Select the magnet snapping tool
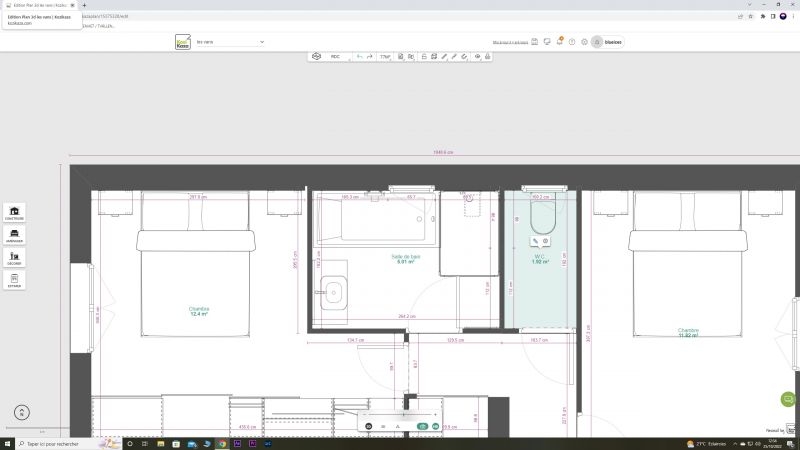This screenshot has width=800, height=450. click(x=464, y=57)
